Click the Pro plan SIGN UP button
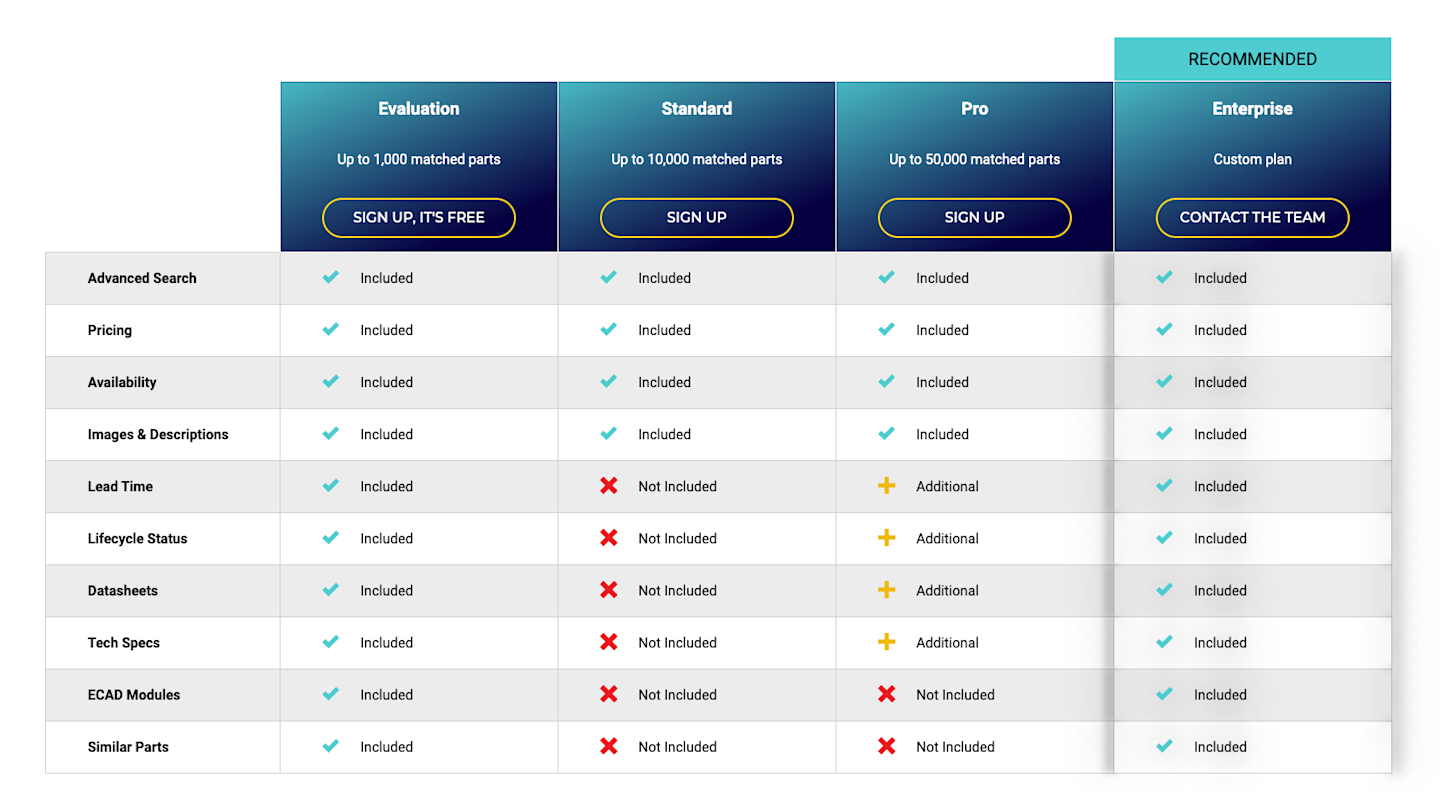This screenshot has height=804, width=1440. (x=974, y=217)
